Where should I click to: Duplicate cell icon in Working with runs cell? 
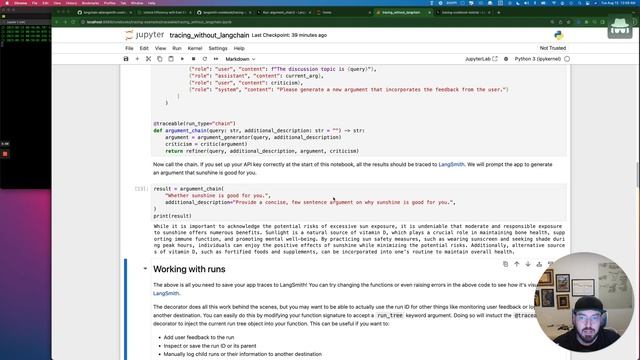click(x=505, y=264)
